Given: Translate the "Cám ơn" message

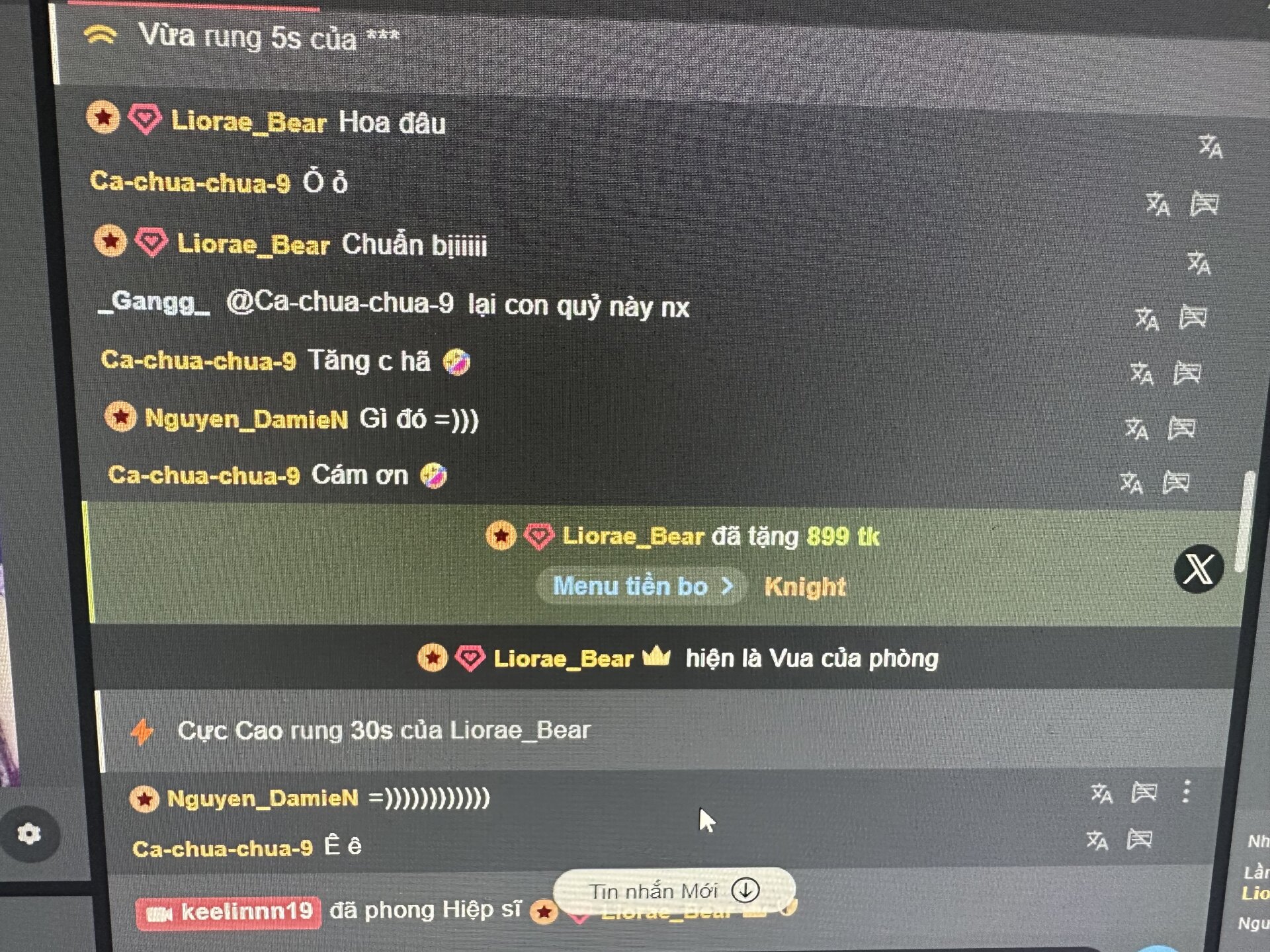Looking at the screenshot, I should point(1131,483).
